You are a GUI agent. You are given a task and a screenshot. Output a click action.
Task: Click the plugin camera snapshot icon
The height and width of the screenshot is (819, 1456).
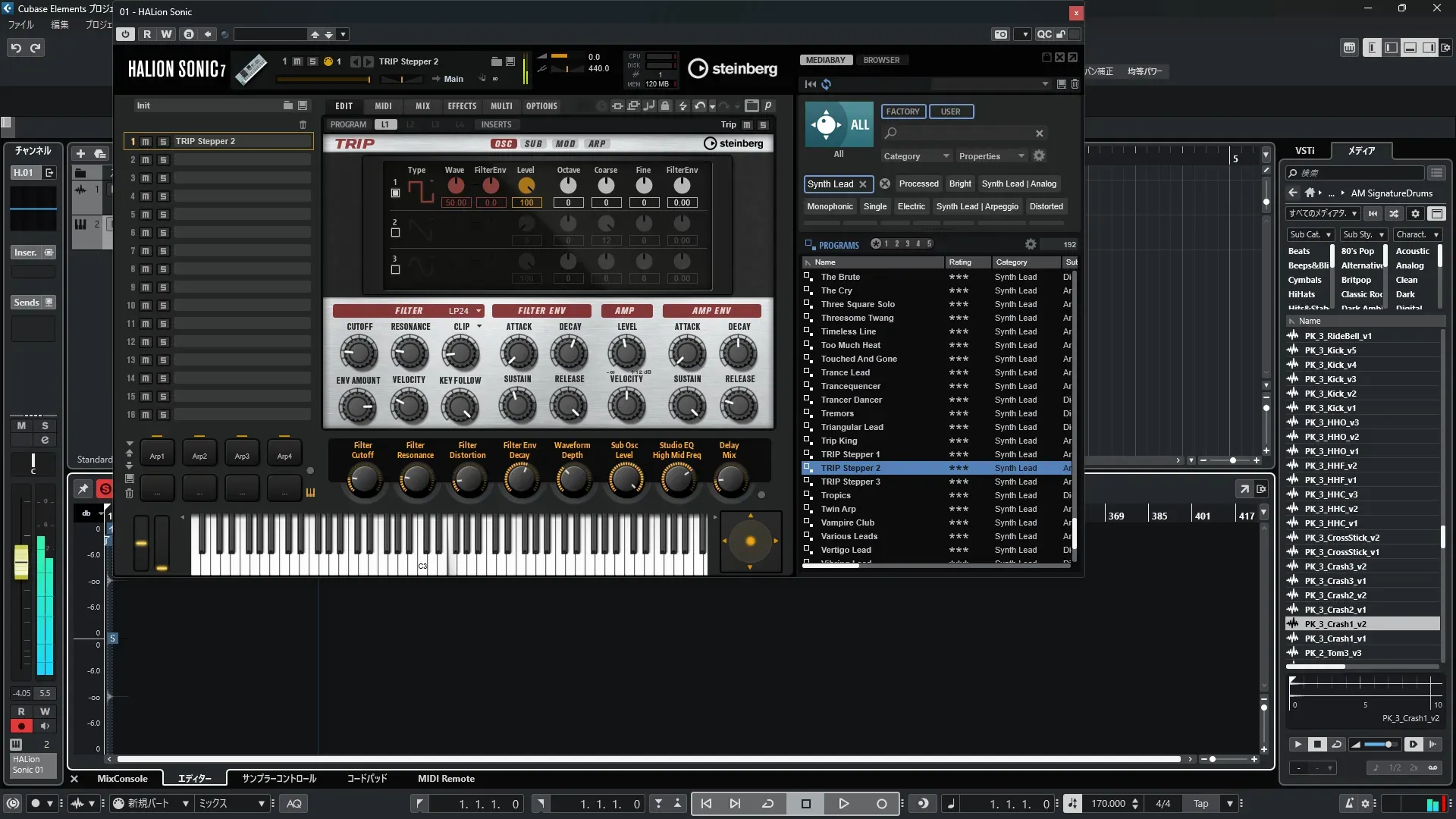[x=1001, y=34]
